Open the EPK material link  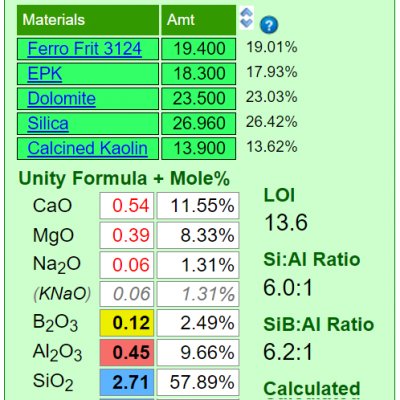pyautogui.click(x=45, y=73)
